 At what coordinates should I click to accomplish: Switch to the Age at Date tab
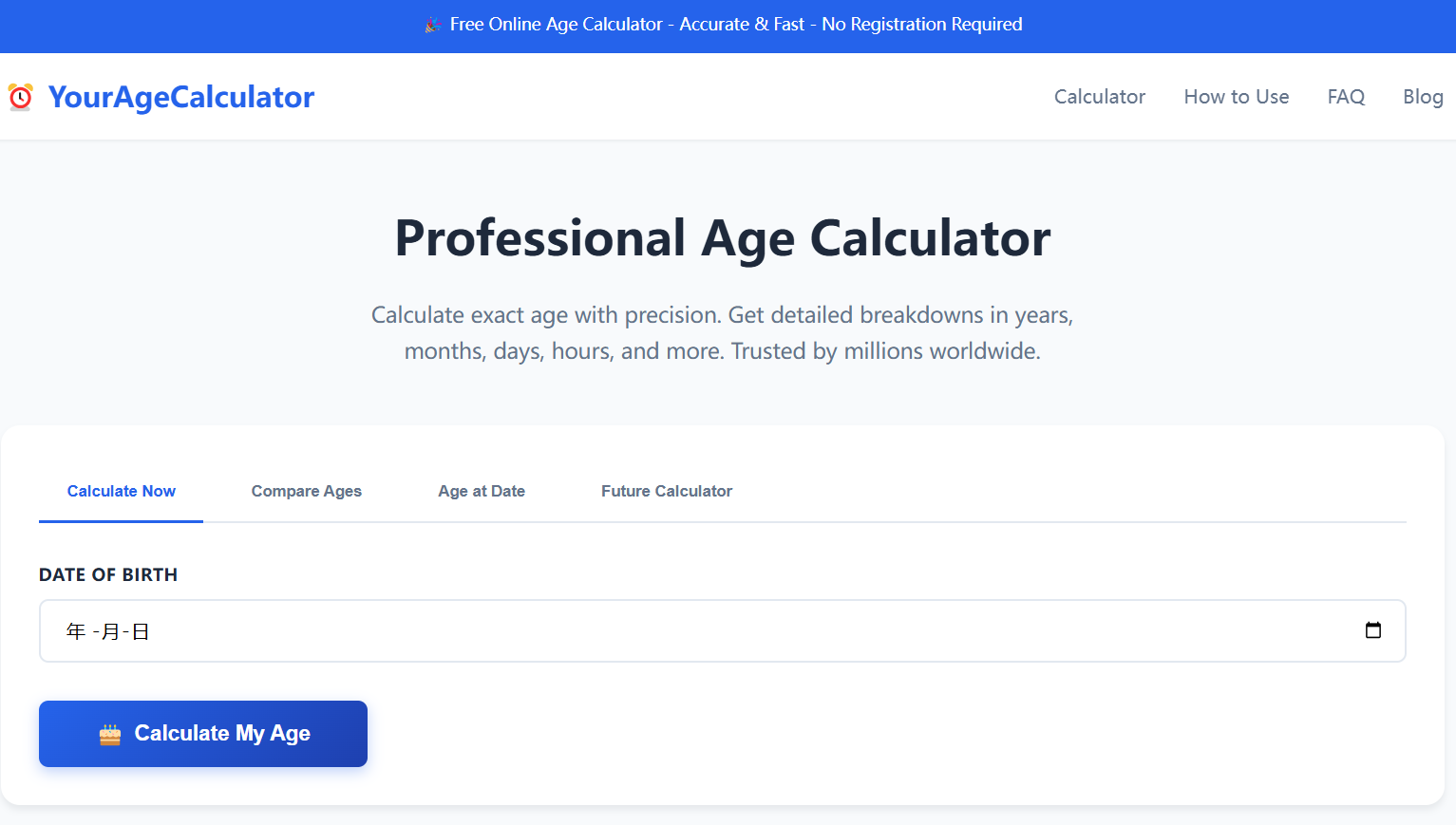(x=481, y=491)
